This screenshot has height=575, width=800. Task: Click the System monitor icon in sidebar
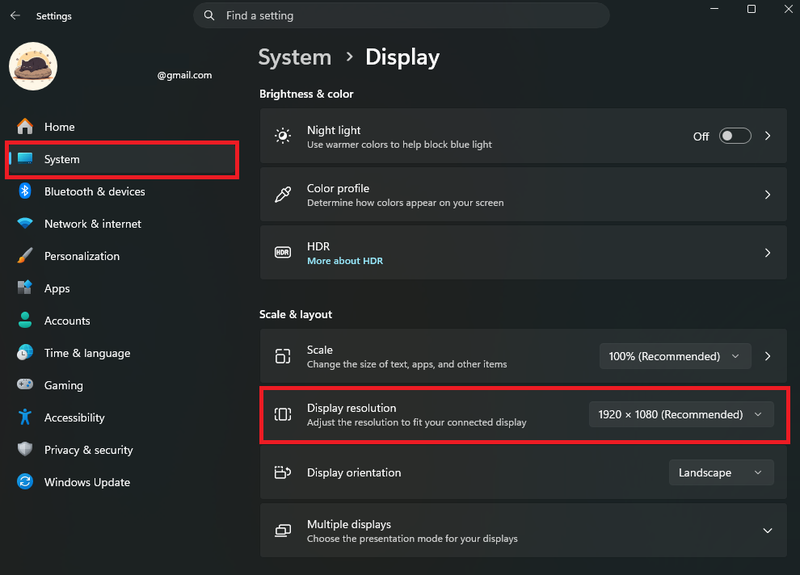24,158
